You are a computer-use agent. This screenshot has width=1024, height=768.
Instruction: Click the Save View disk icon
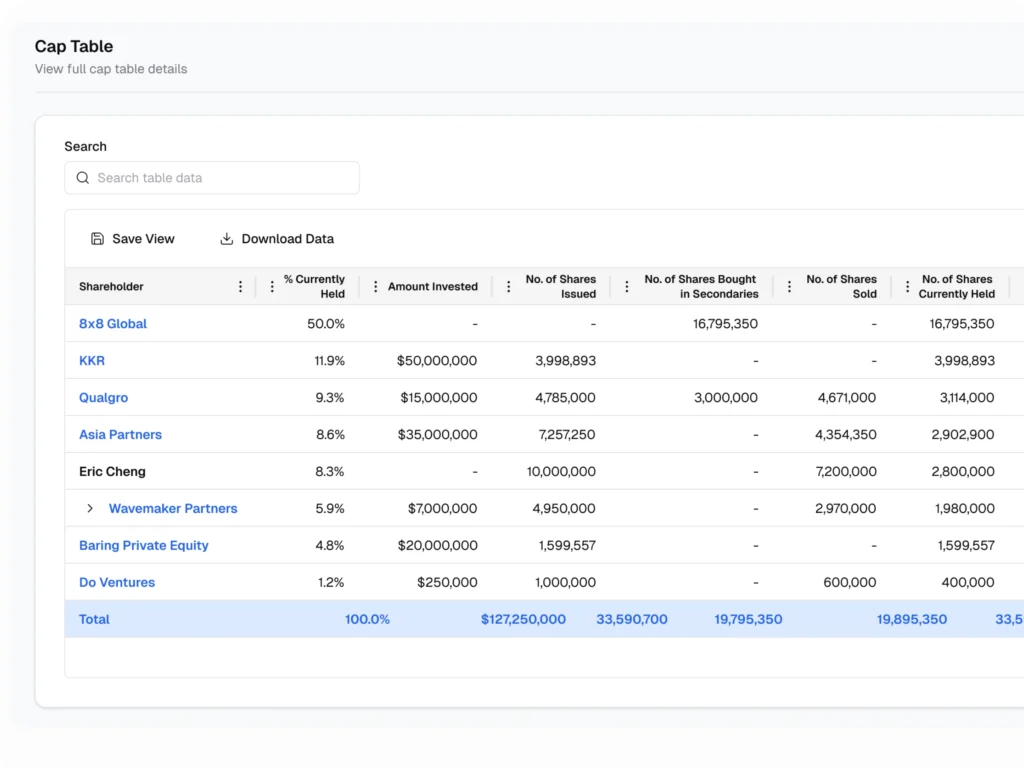(97, 239)
